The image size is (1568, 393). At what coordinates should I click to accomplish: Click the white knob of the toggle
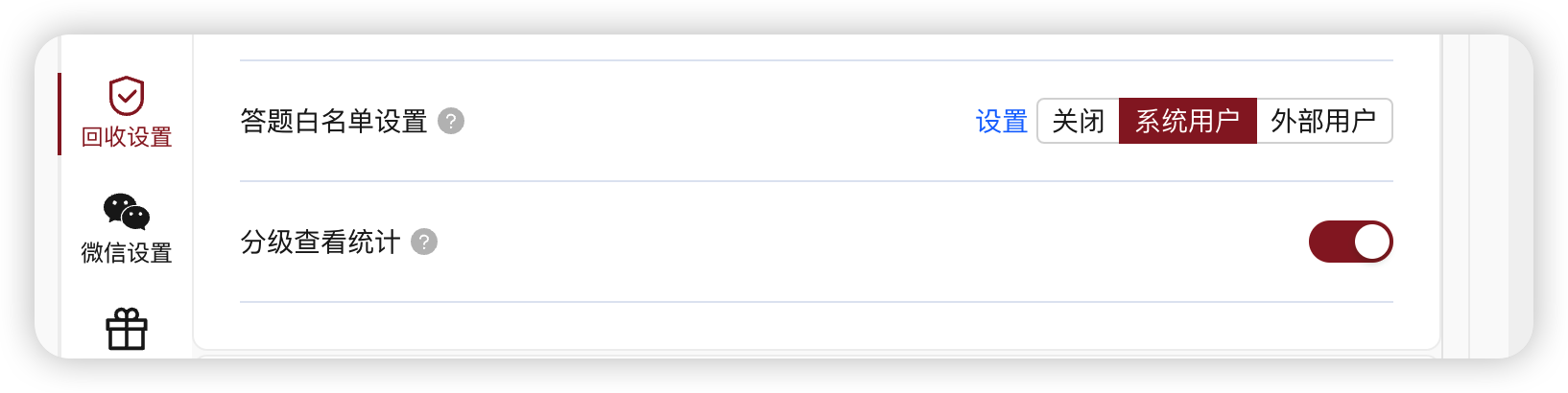[x=1372, y=242]
